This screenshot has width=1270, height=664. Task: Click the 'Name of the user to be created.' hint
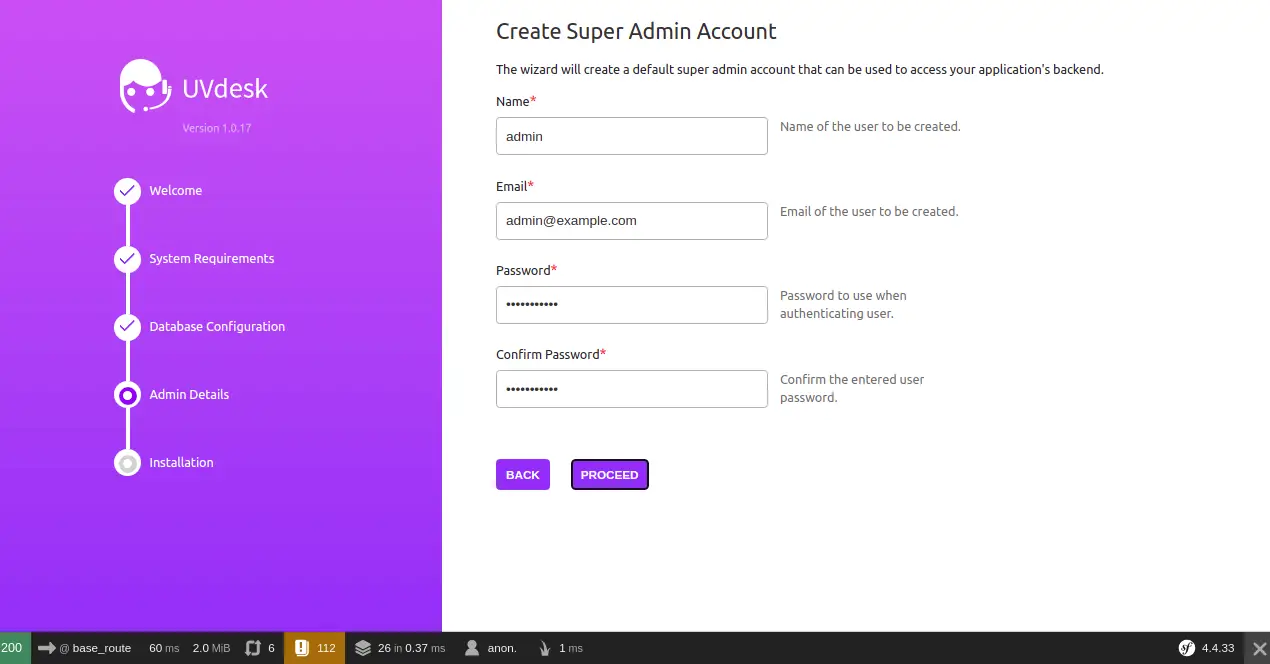point(870,127)
